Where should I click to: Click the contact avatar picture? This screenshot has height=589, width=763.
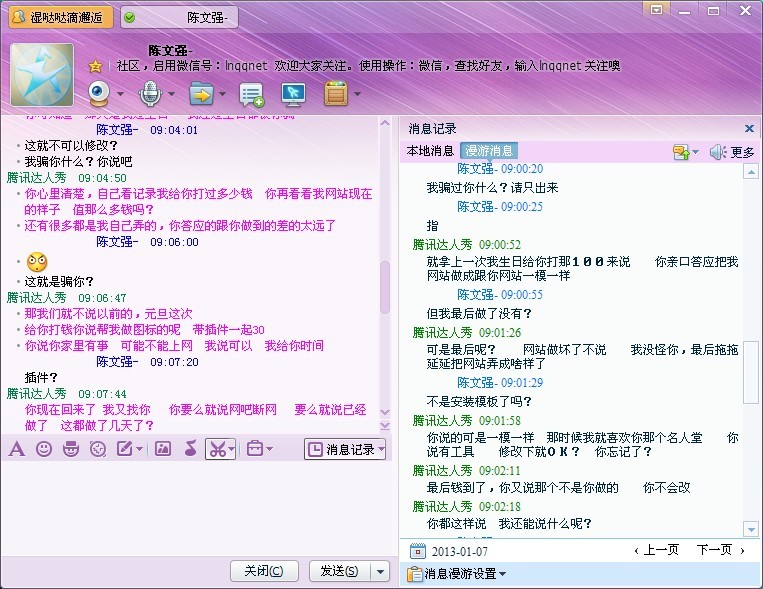tap(42, 74)
